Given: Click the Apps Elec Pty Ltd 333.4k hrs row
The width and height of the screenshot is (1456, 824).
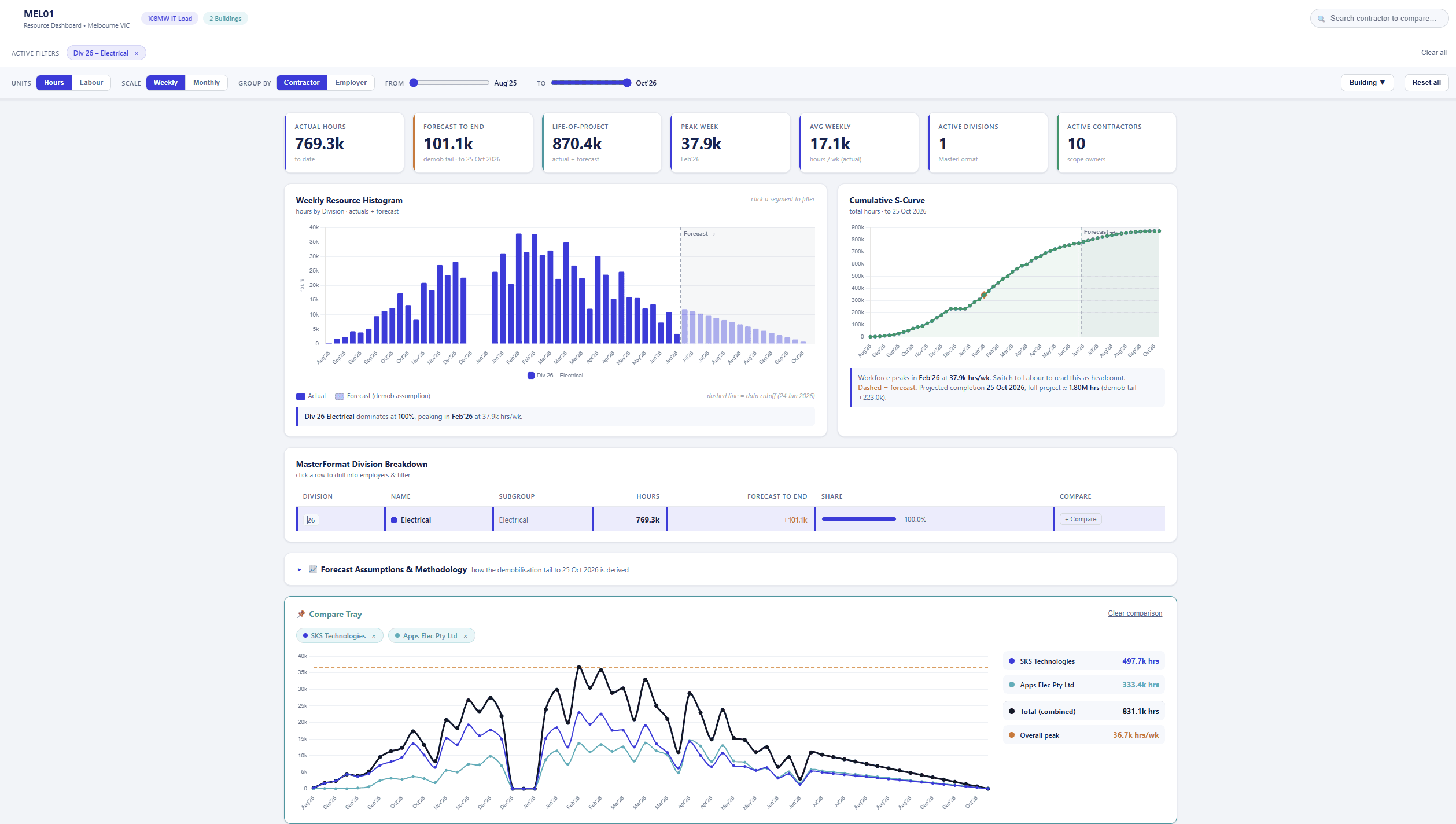Looking at the screenshot, I should click(x=1083, y=685).
